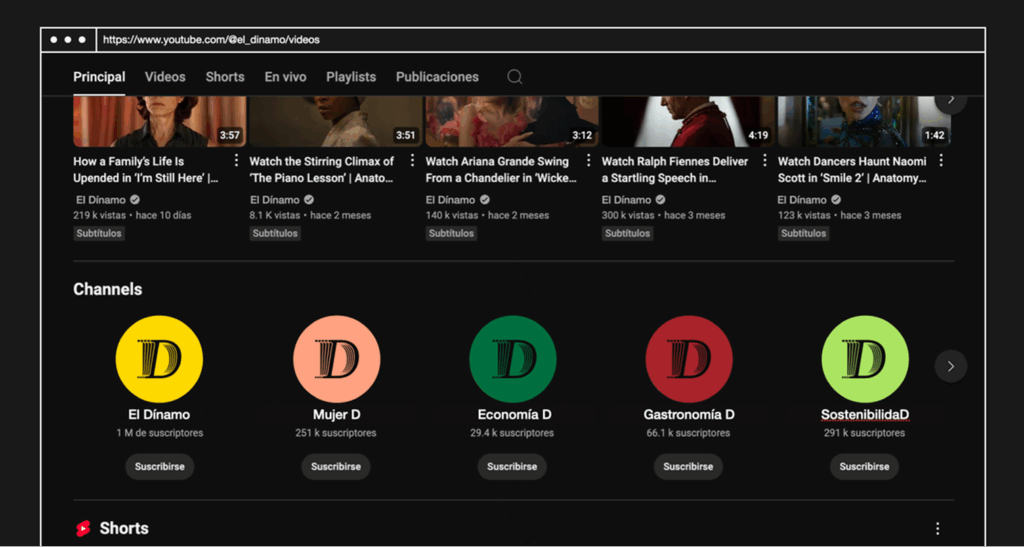
Task: Open the En vivo tab
Action: click(x=285, y=77)
